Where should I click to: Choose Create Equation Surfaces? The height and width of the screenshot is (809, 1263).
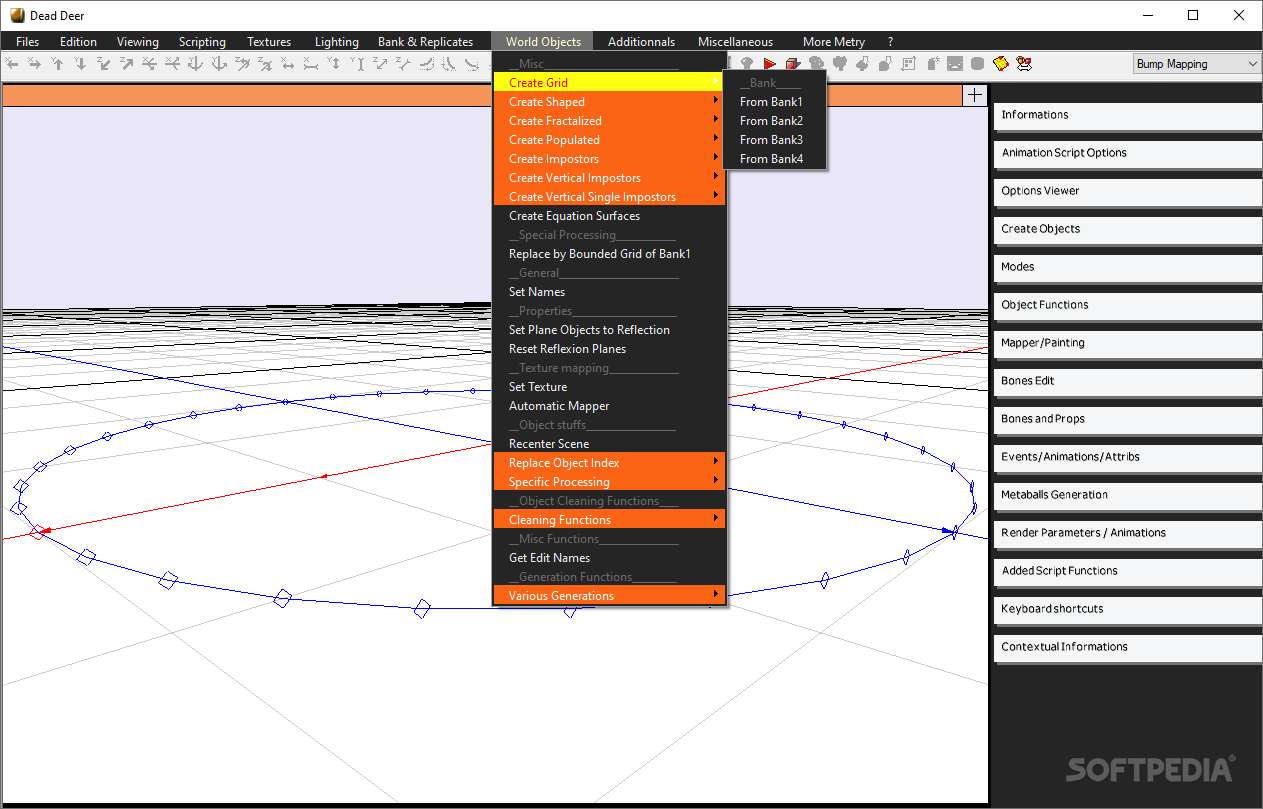pyautogui.click(x=610, y=216)
